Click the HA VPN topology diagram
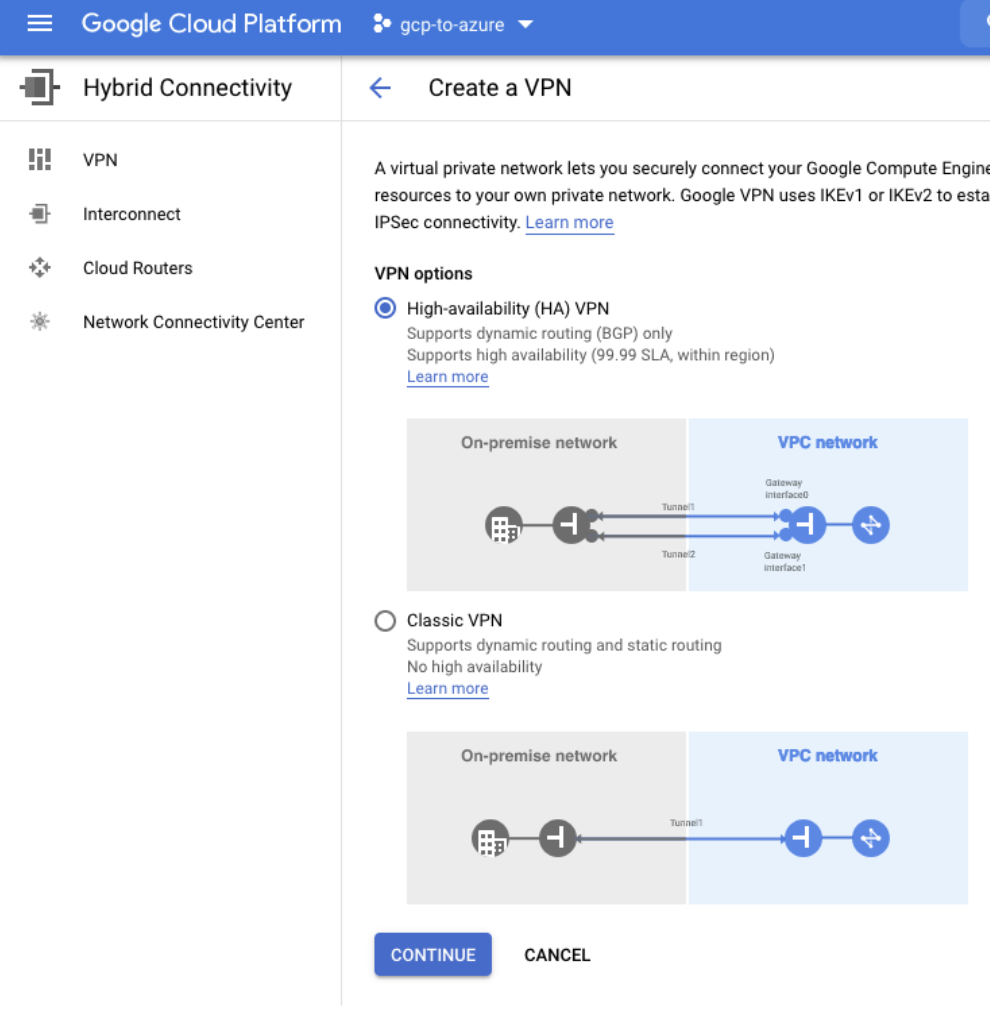The width and height of the screenshot is (990, 1010). (687, 505)
